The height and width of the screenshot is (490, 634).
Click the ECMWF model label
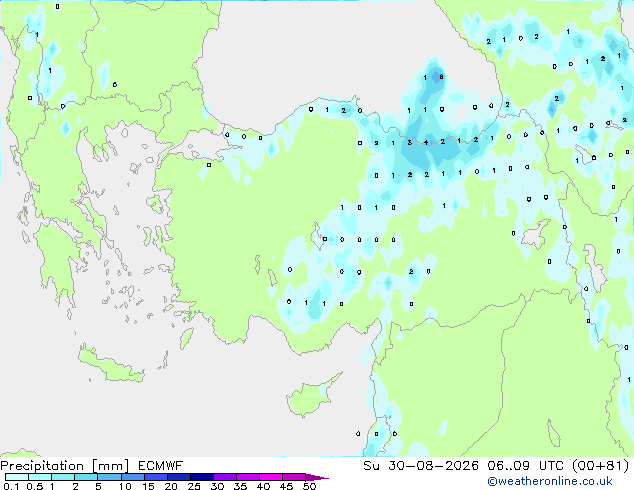[x=161, y=466]
